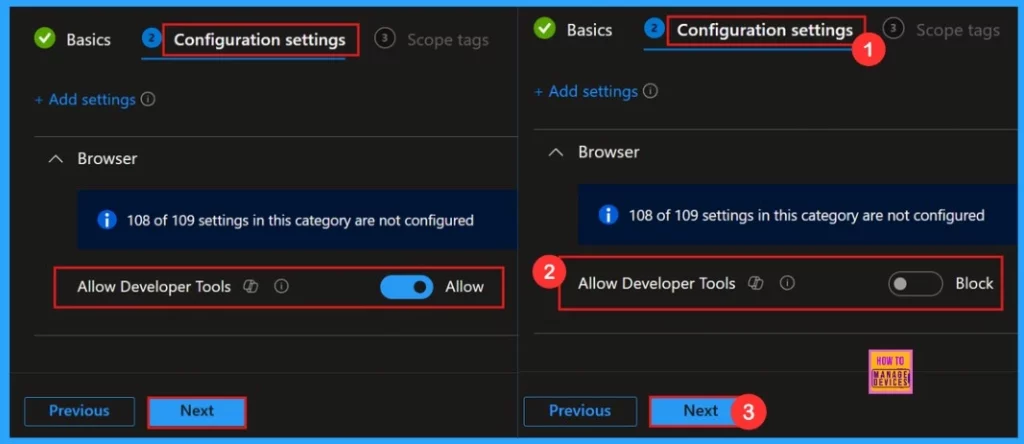Click the green checkmark beside Basics in left panel
The image size is (1024, 444).
[45, 39]
